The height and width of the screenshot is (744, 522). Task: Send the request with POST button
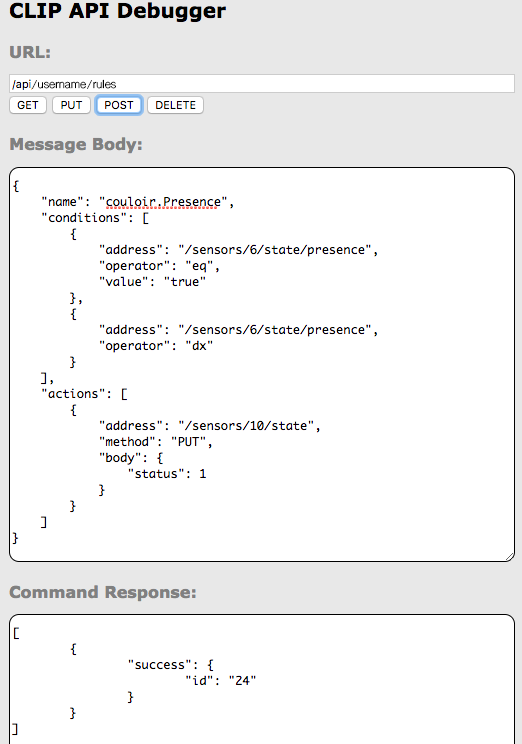[119, 105]
